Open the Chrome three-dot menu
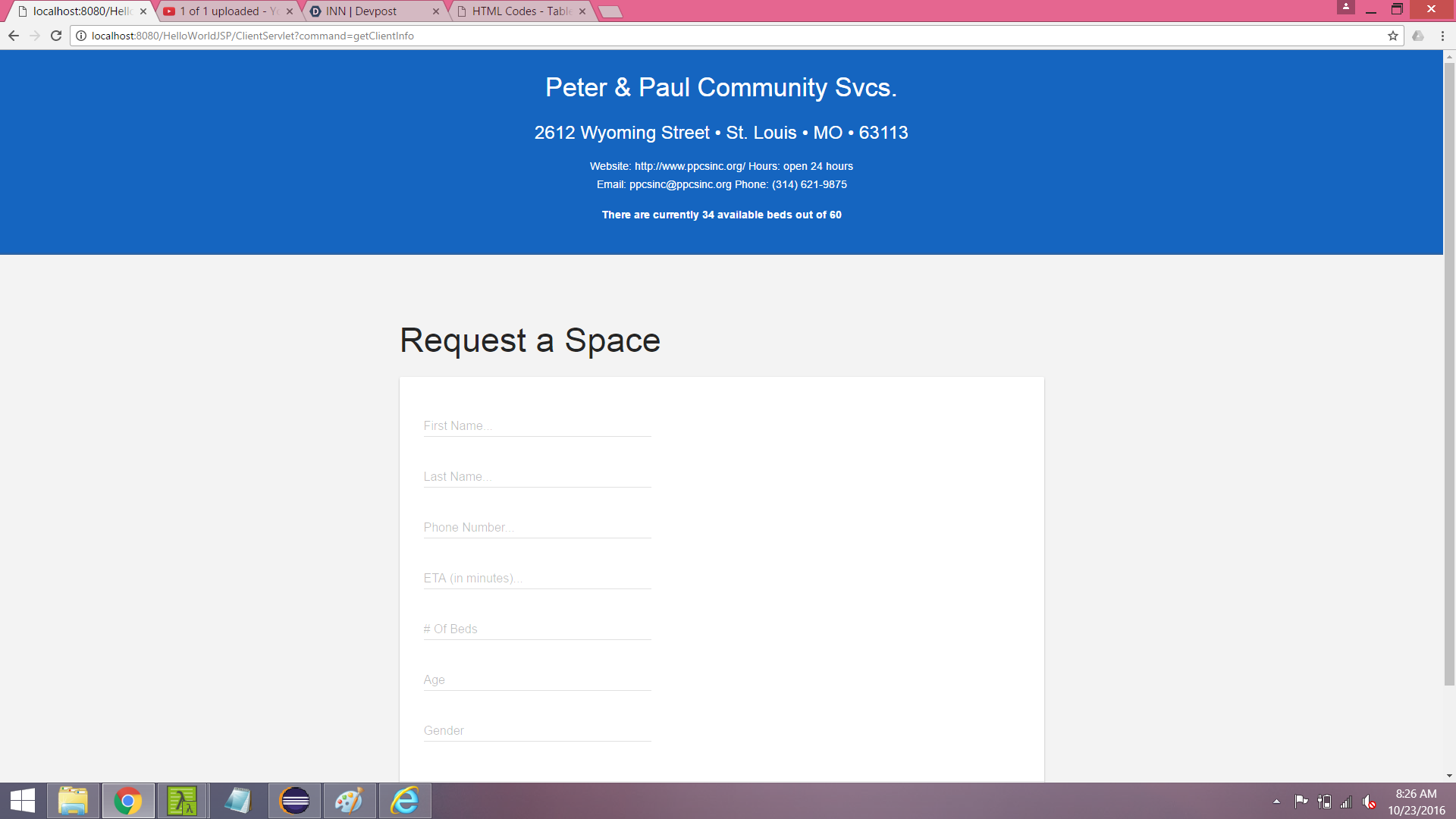1456x819 pixels. (x=1442, y=36)
